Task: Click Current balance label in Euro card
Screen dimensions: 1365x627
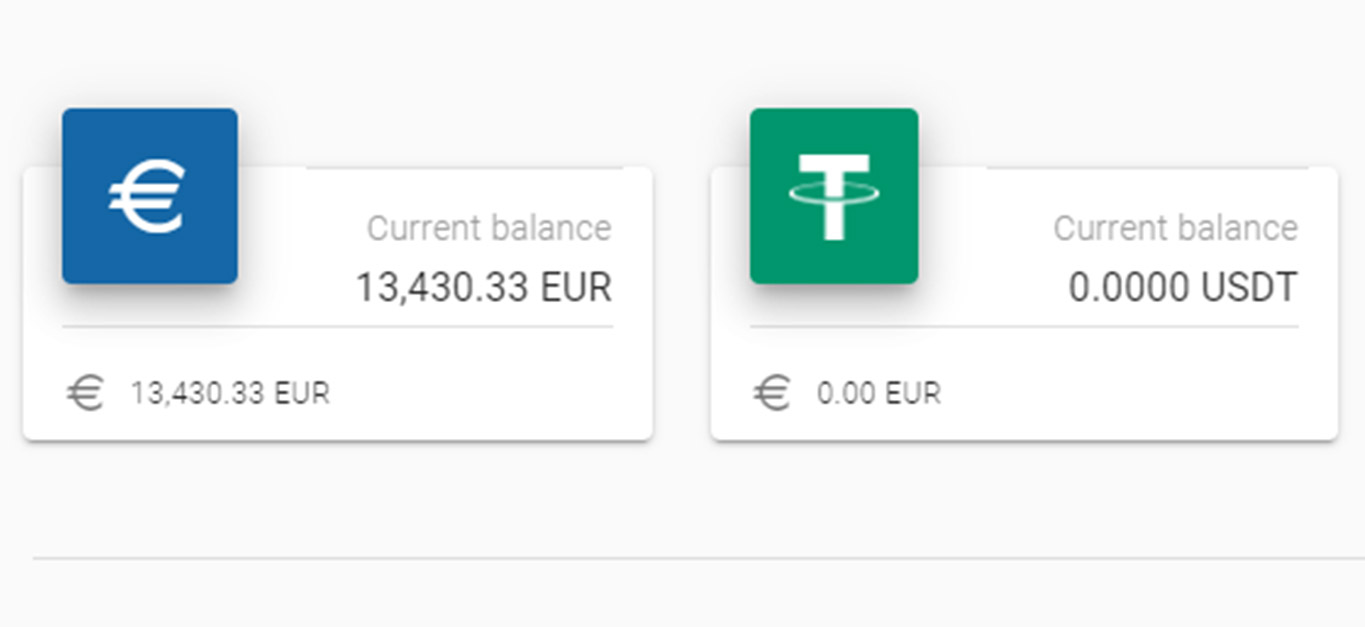Action: click(489, 228)
